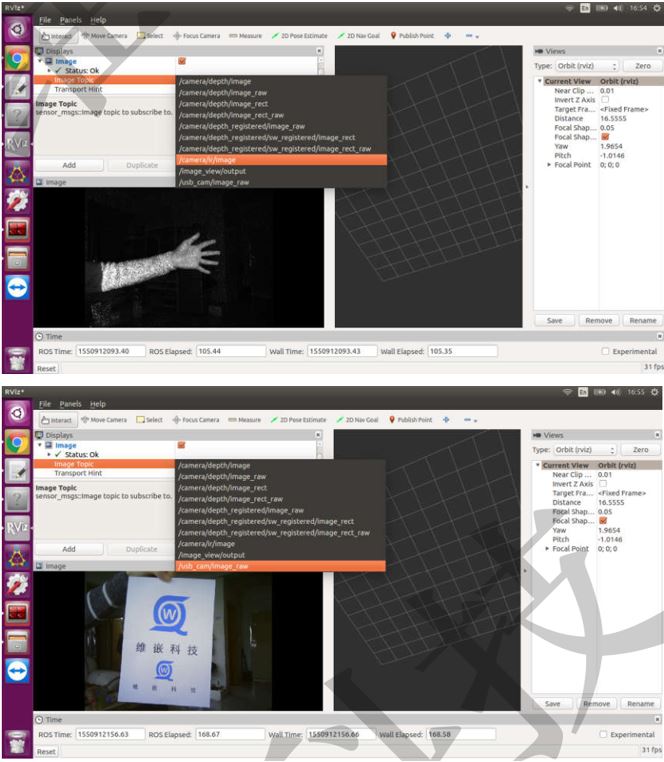
Task: Activate the Measure tool in upper RViz toolbar
Action: coord(247,36)
